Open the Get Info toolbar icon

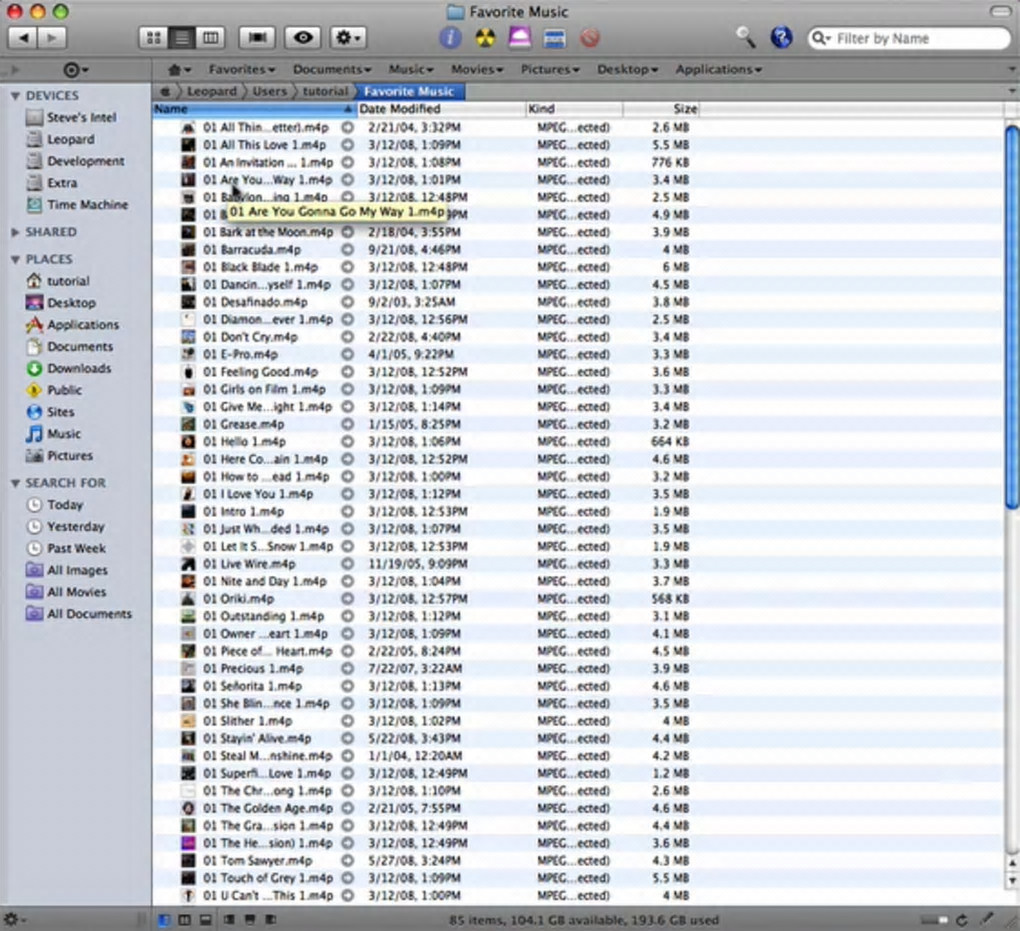[x=450, y=38]
